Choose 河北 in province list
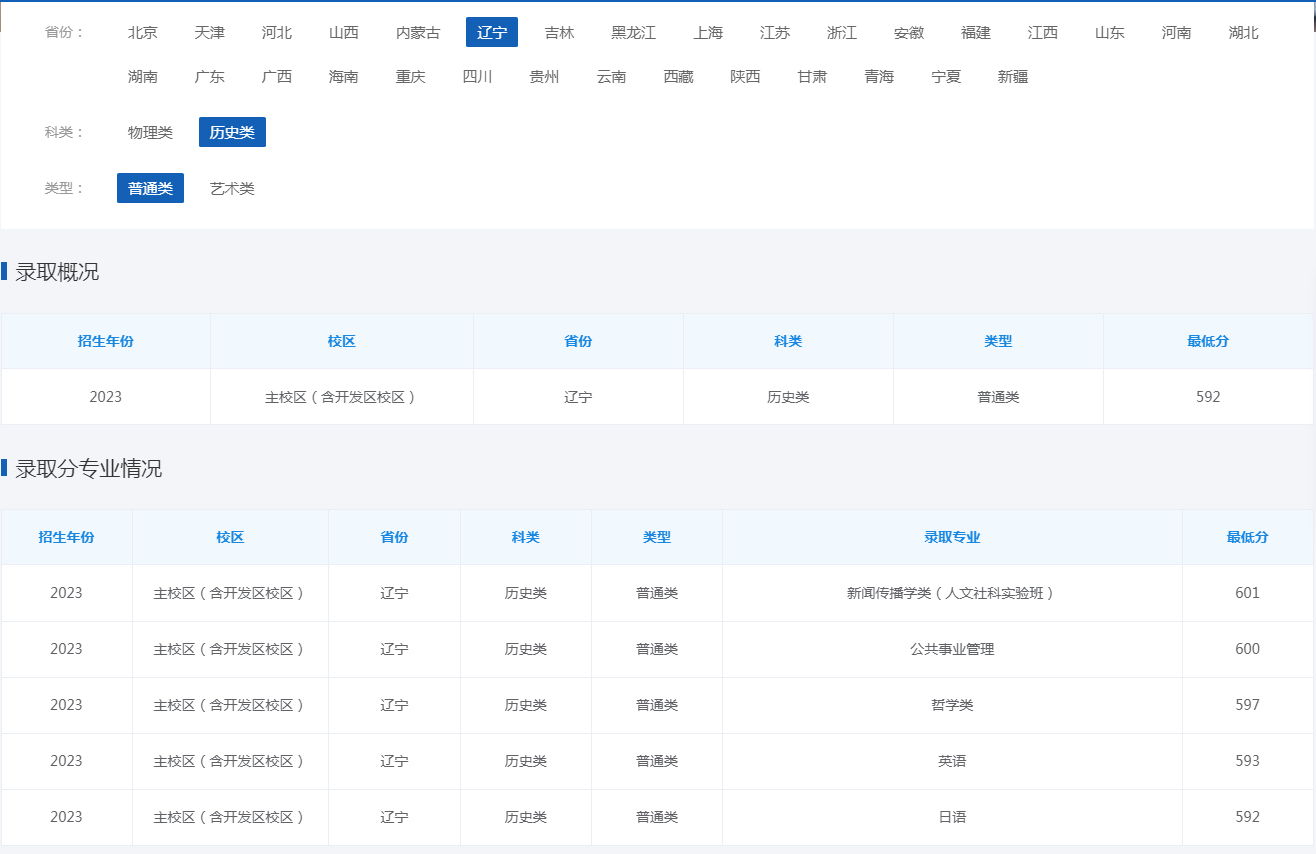This screenshot has height=854, width=1316. click(277, 33)
